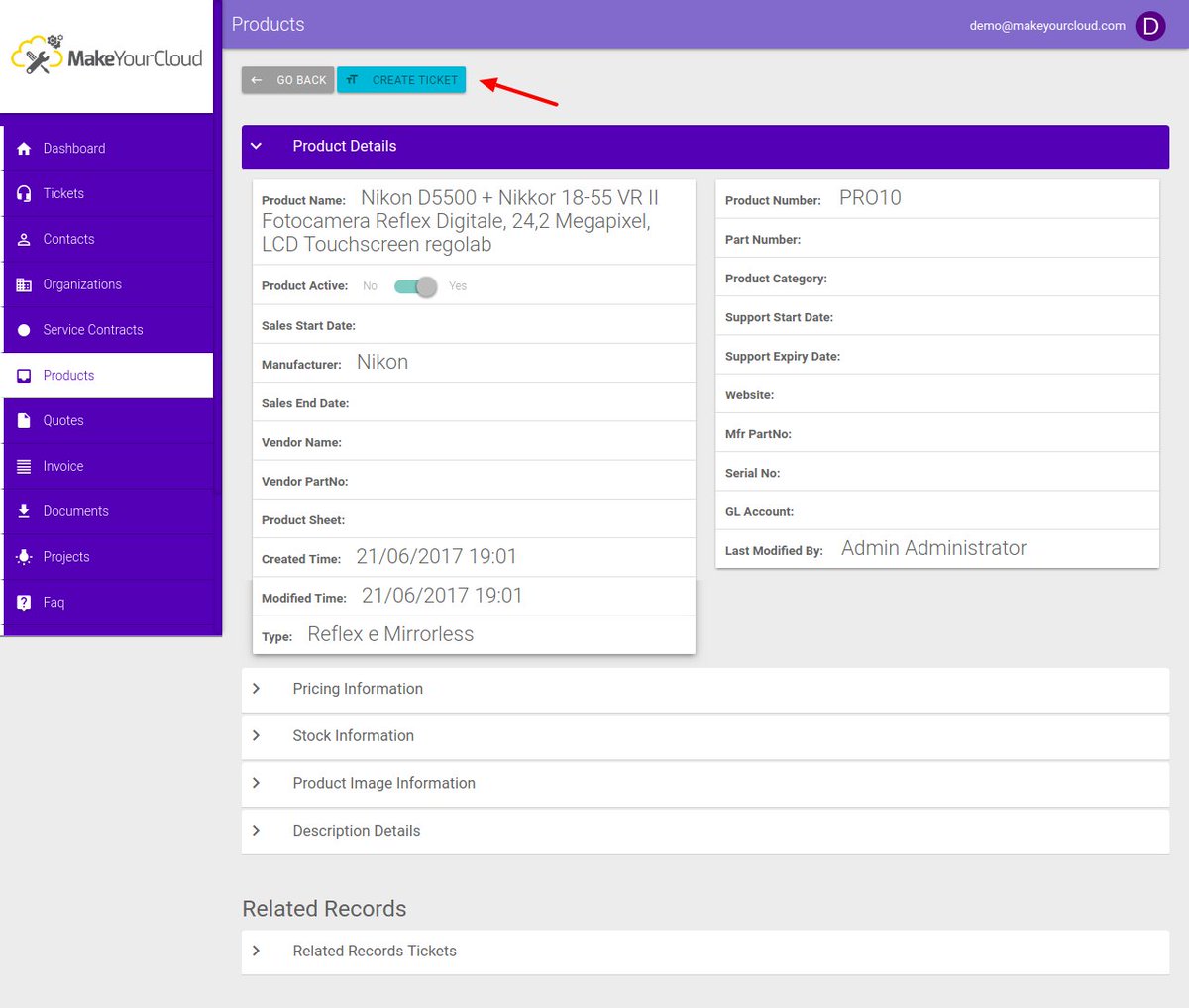Click the GL Account field row

[937, 511]
